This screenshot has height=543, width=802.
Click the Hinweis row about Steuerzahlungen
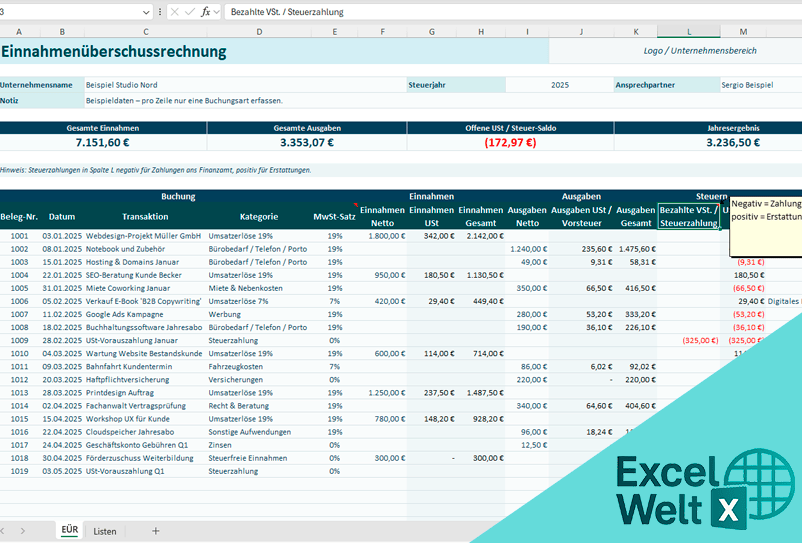[x=401, y=170]
